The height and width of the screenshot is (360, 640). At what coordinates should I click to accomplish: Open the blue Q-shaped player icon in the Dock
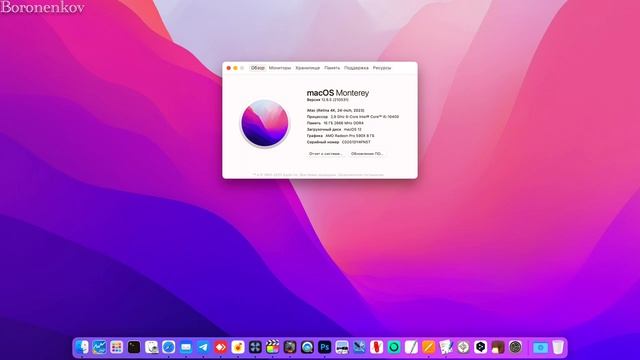[307, 347]
